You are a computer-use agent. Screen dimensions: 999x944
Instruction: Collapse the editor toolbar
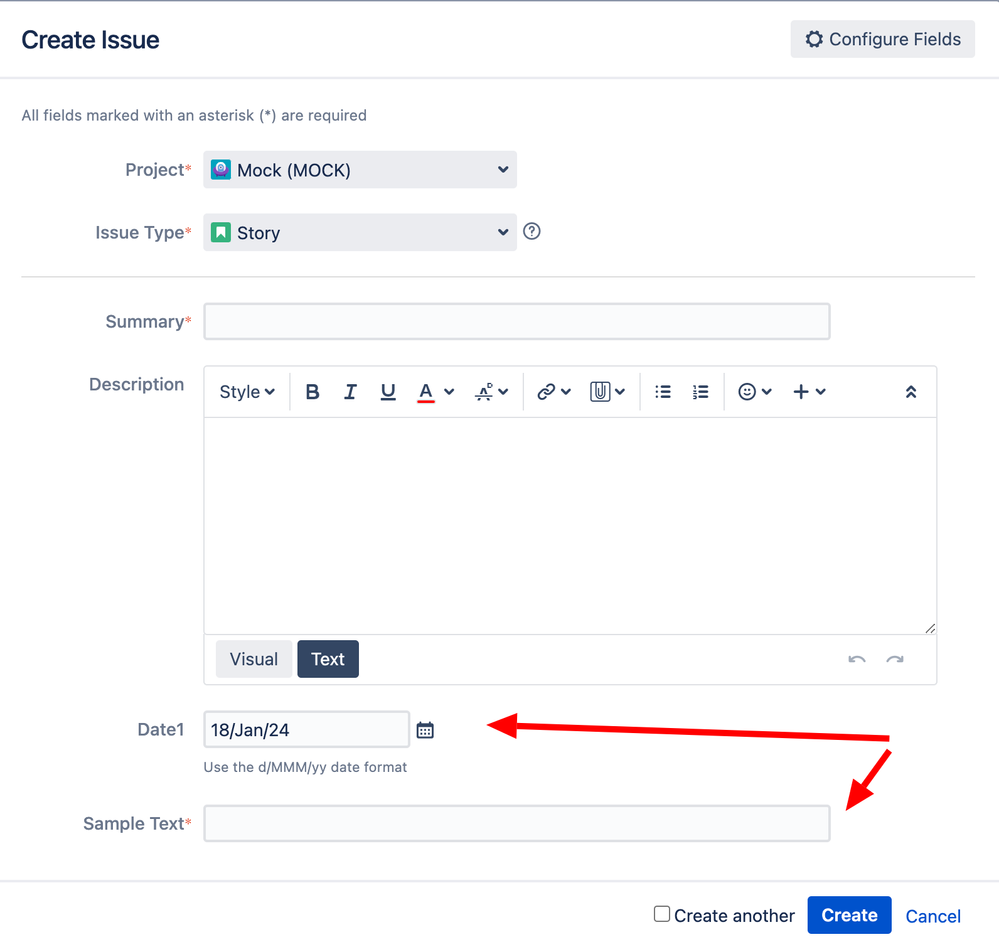(911, 392)
